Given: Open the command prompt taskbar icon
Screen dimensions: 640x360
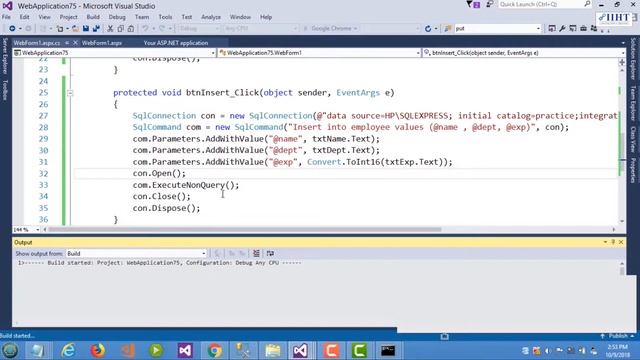Looking at the screenshot, I should 388,351.
